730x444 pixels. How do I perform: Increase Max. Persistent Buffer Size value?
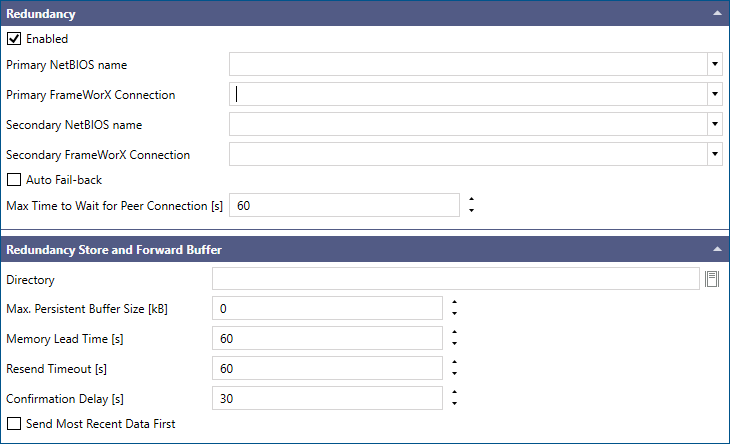[x=454, y=302]
